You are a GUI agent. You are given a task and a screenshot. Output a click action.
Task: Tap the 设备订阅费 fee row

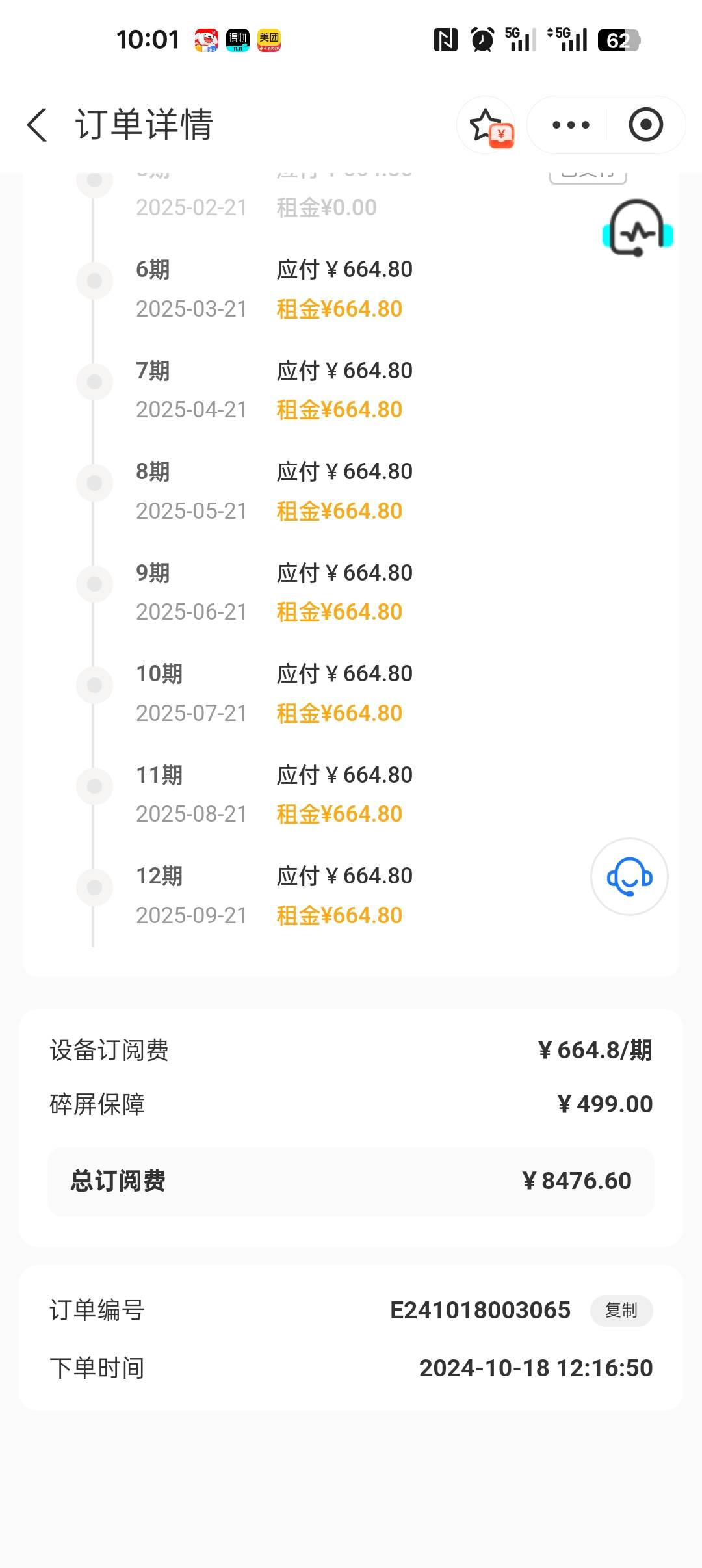tap(351, 1050)
